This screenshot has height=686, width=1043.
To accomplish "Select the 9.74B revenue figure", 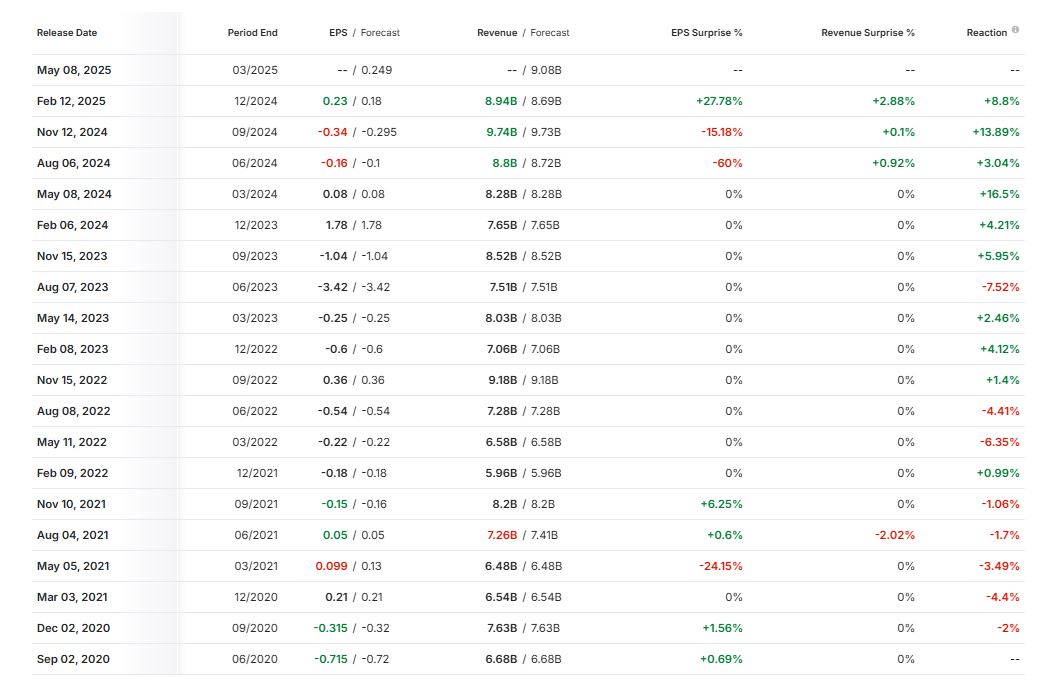I will (501, 132).
